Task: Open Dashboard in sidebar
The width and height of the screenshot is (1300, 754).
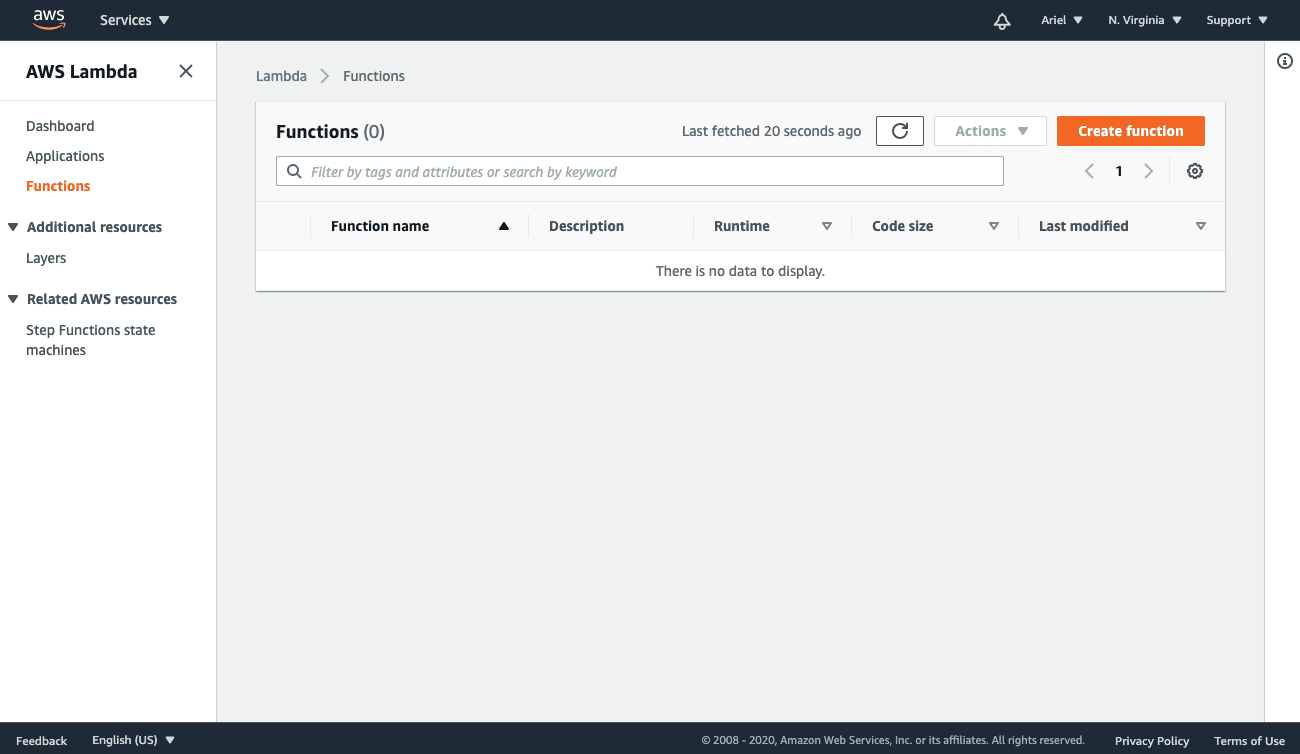Action: pyautogui.click(x=60, y=126)
